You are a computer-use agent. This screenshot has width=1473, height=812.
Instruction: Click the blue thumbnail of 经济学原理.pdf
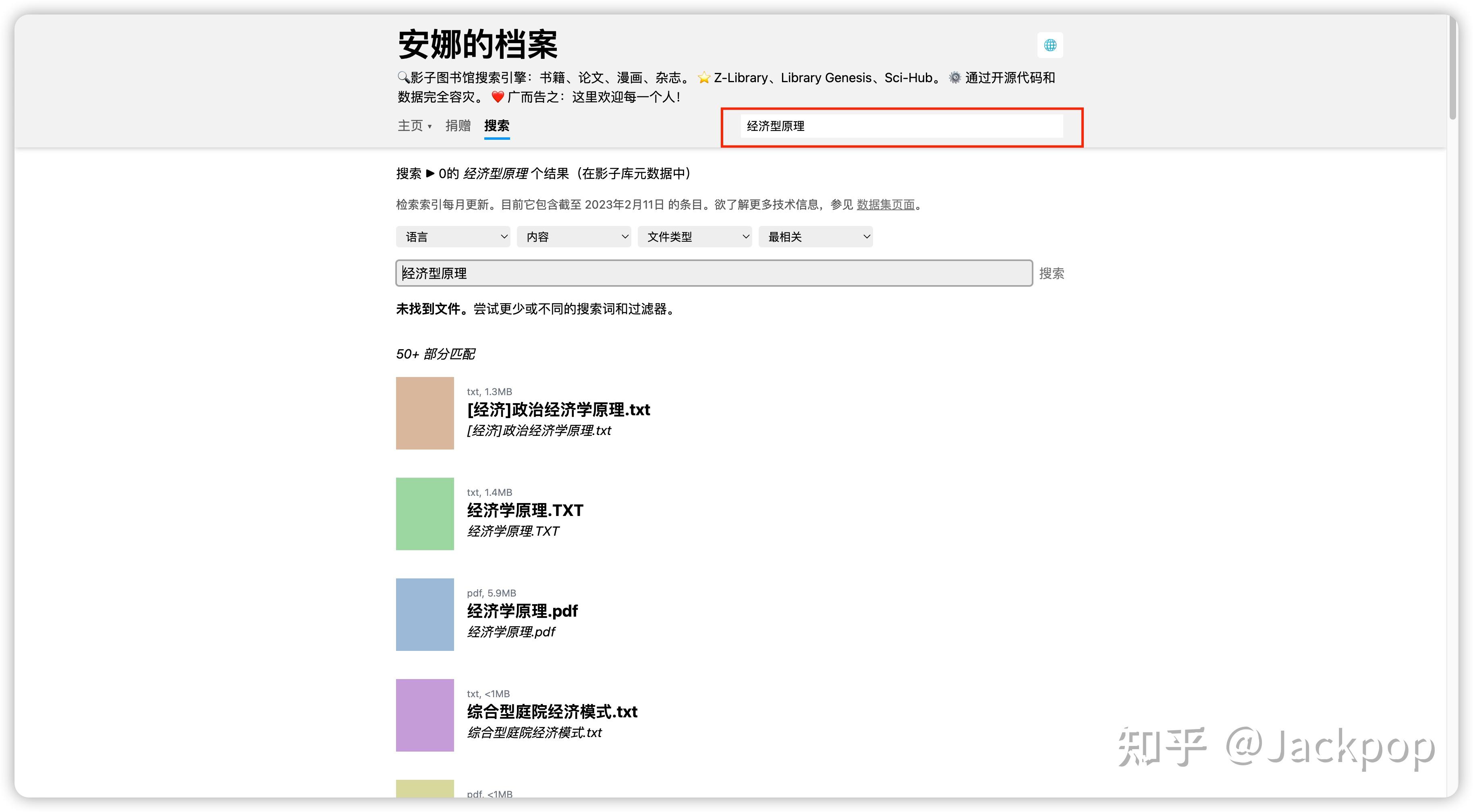(424, 614)
